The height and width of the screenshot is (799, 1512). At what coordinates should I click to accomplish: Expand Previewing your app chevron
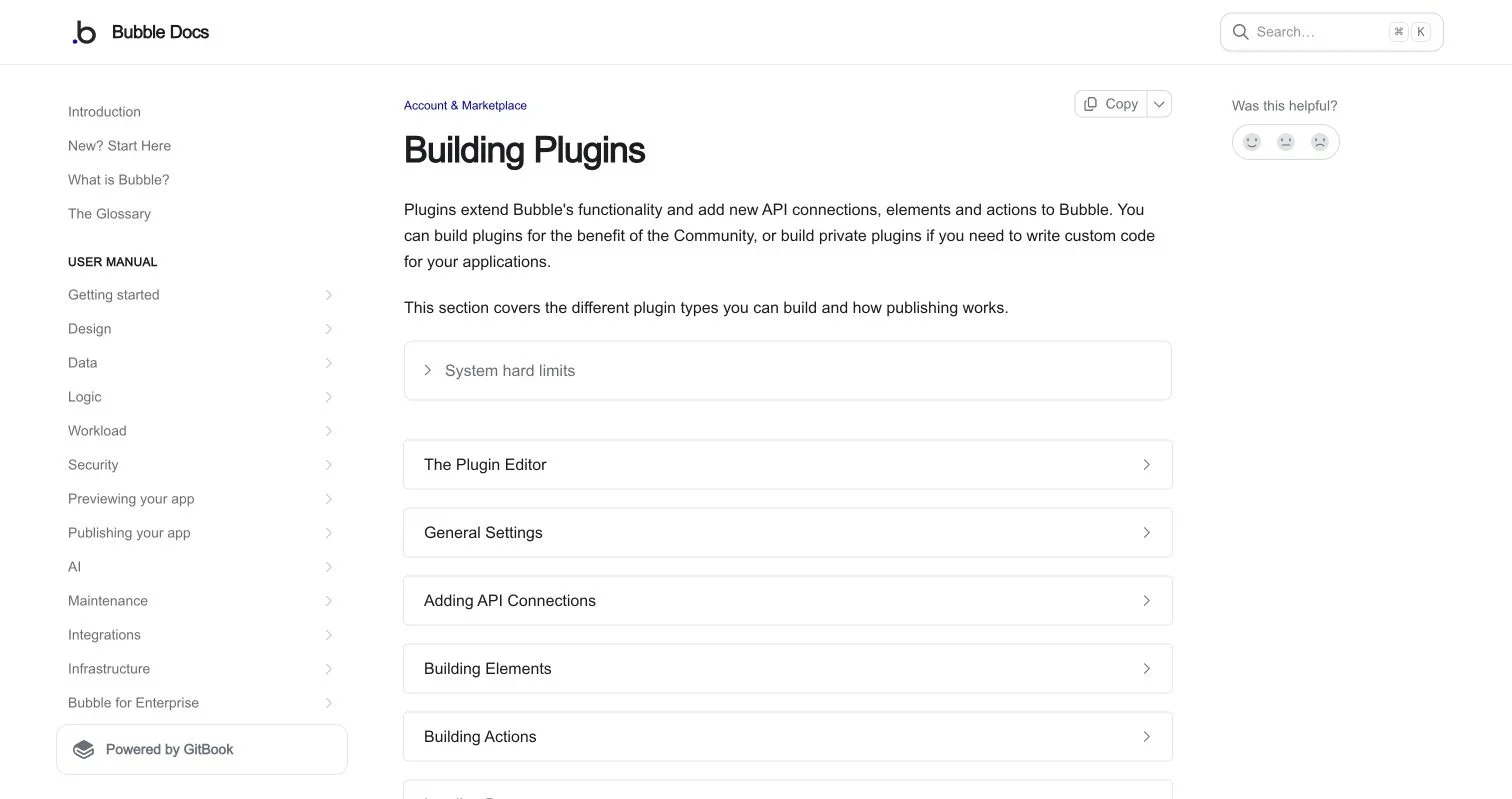(329, 499)
